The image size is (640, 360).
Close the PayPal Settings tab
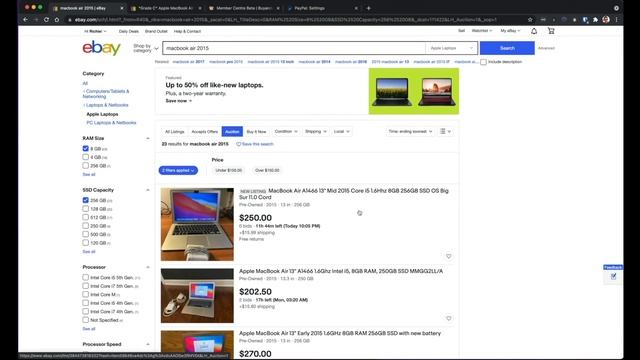pyautogui.click(x=356, y=8)
